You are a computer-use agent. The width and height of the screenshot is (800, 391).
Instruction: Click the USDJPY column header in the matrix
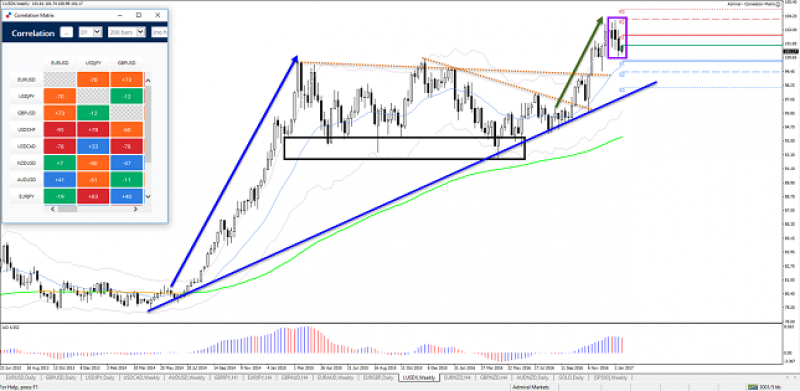(x=93, y=63)
